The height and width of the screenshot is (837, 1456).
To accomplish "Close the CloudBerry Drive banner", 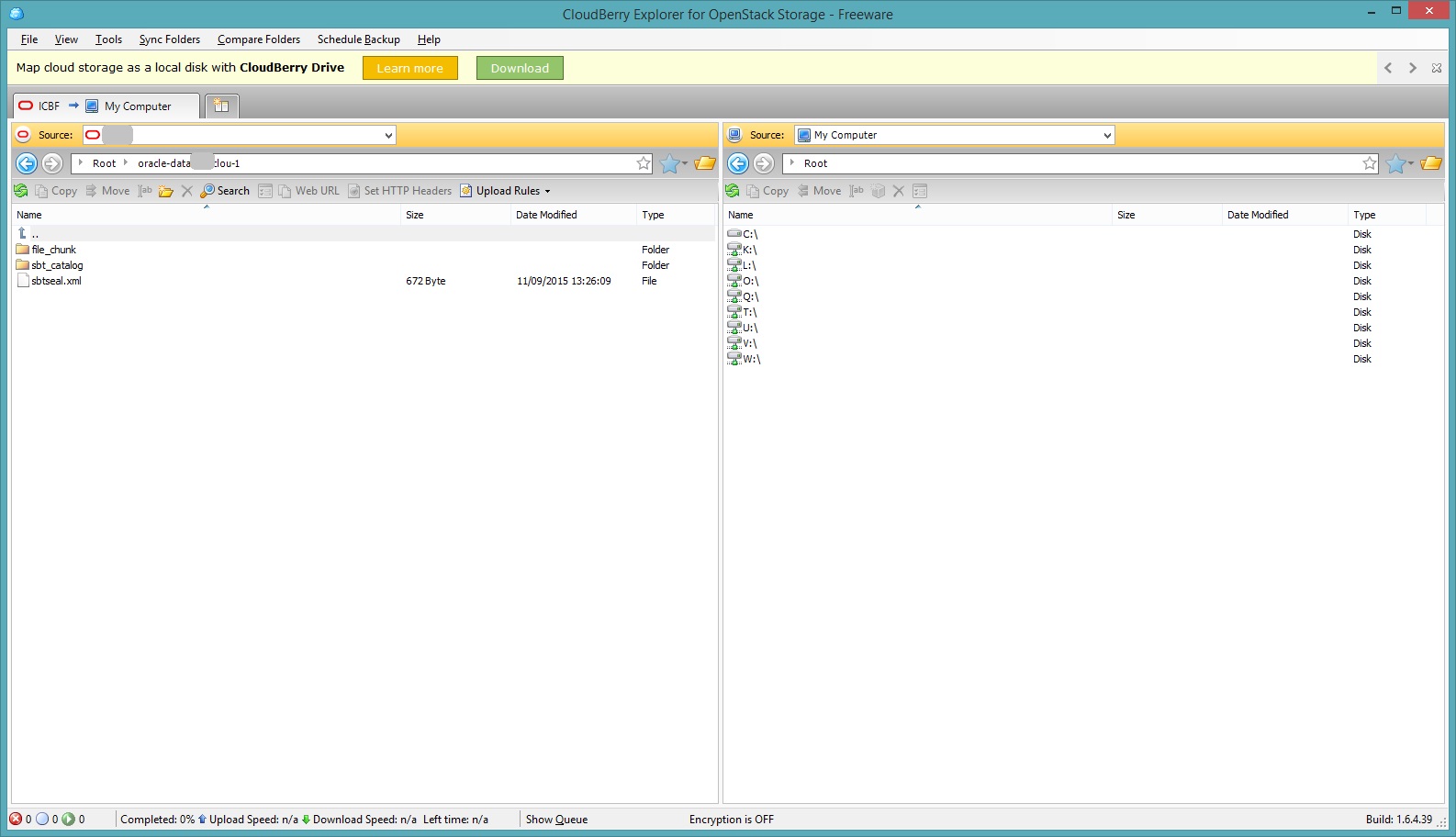I will coord(1437,68).
